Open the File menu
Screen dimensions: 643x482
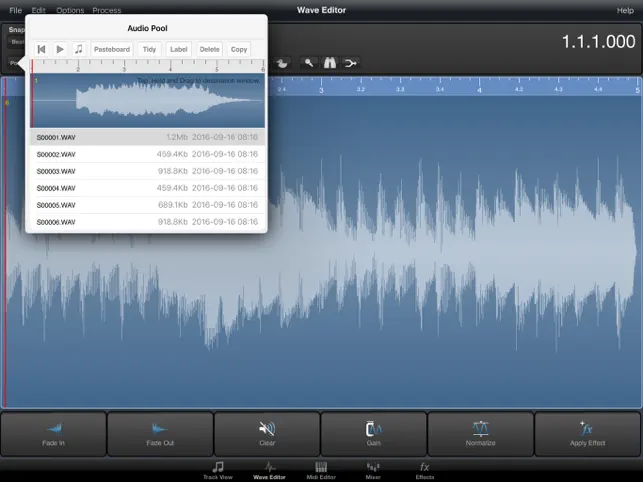16,10
